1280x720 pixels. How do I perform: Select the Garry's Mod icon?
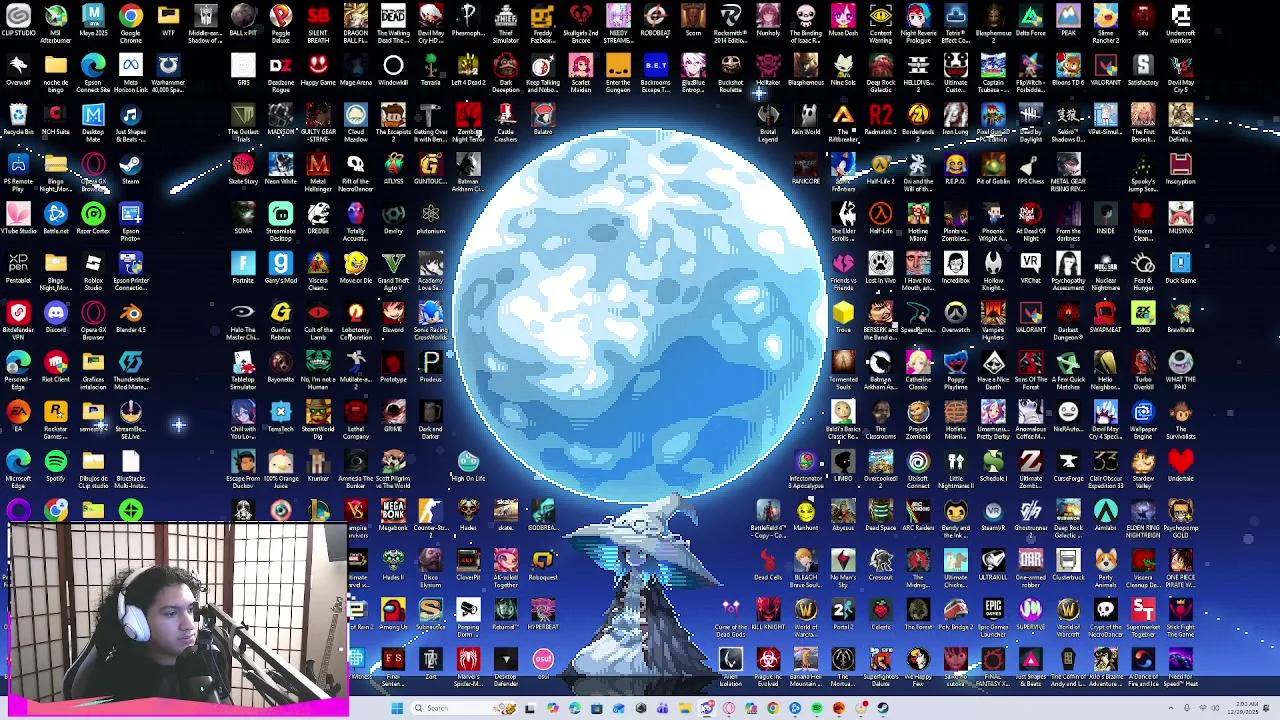[281, 268]
